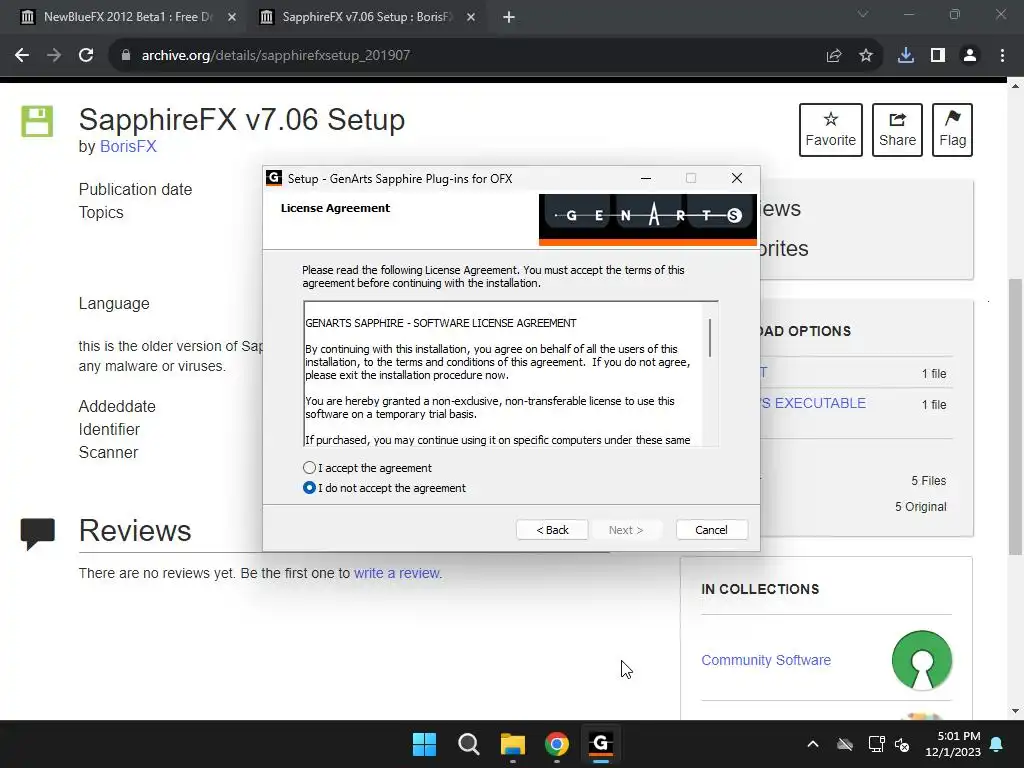Click the page scrollbar up arrow
The image size is (1024, 768).
[x=1016, y=86]
